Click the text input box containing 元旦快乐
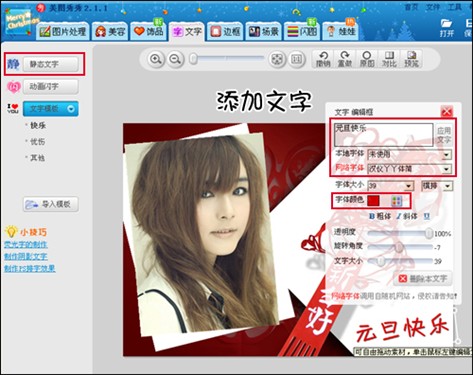The height and width of the screenshot is (375, 473). tap(383, 135)
